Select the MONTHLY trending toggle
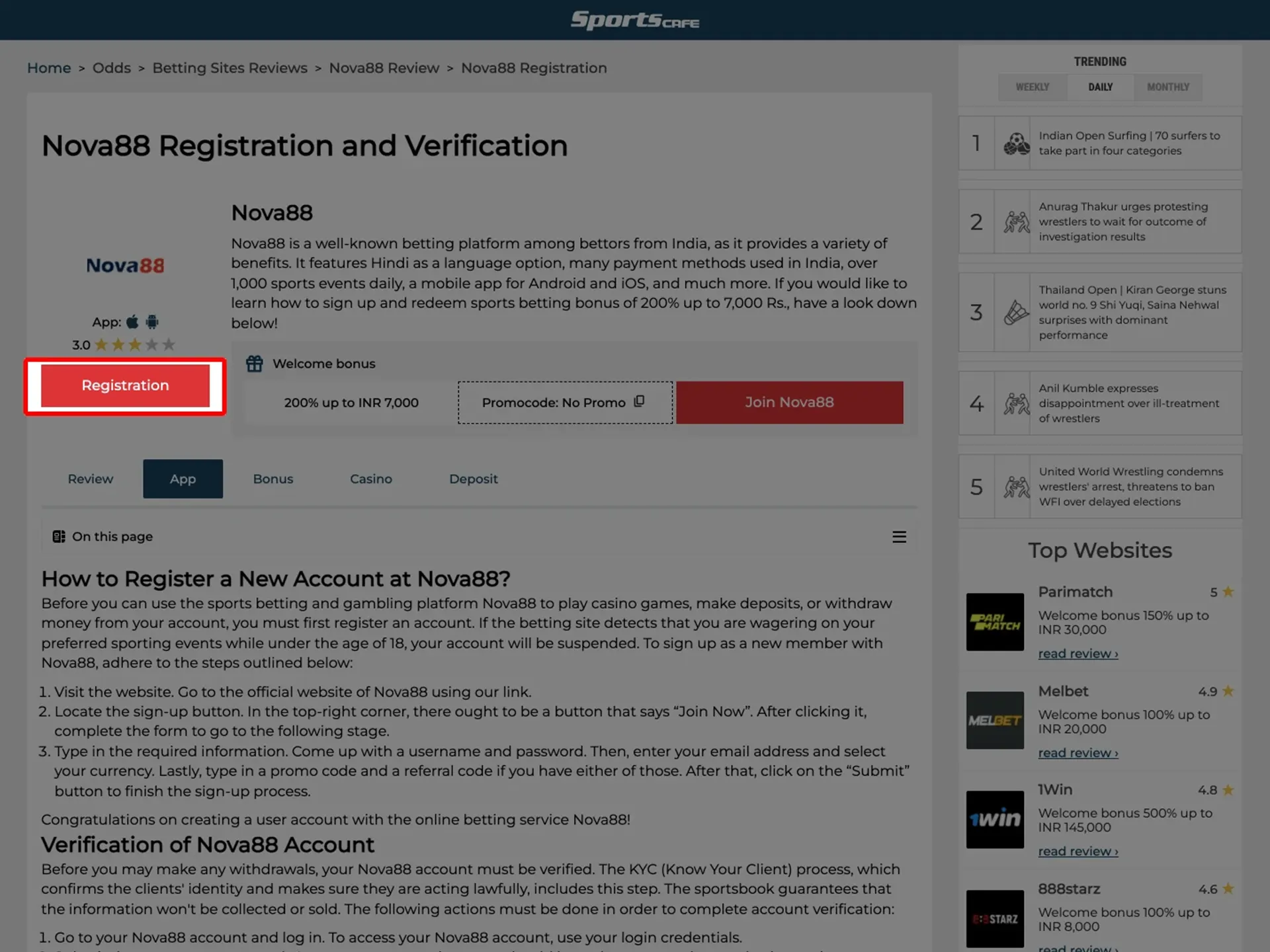The height and width of the screenshot is (952, 1270). [1167, 87]
